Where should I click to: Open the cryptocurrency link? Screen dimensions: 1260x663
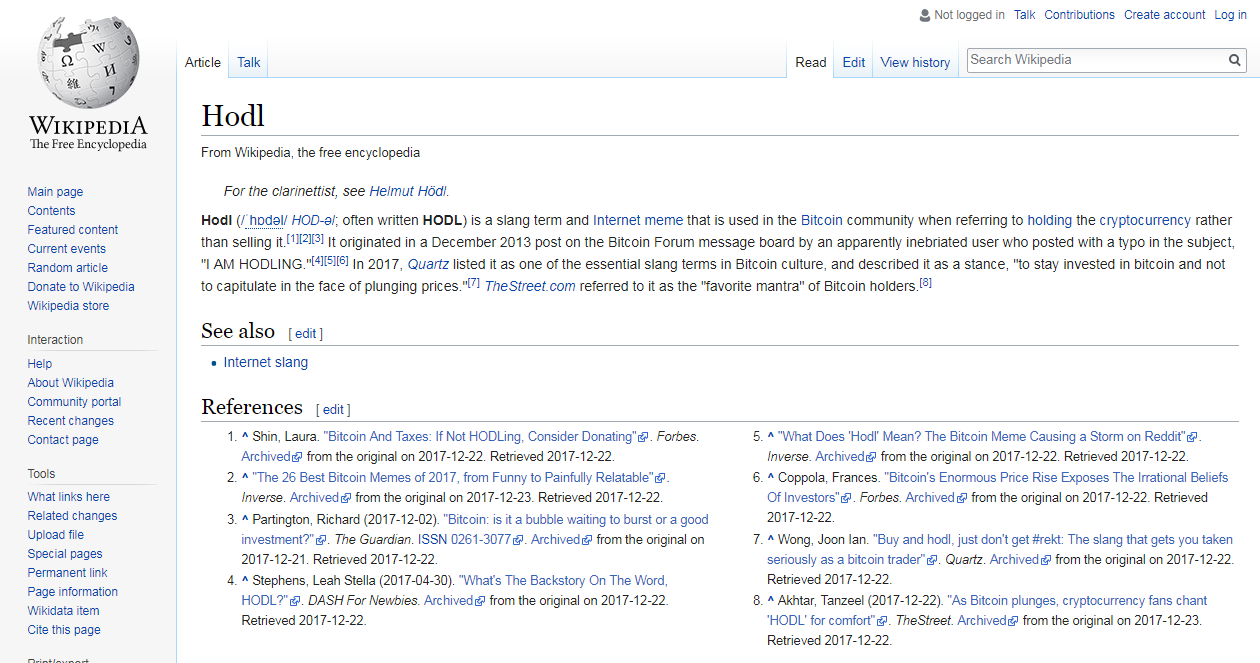(x=1145, y=220)
